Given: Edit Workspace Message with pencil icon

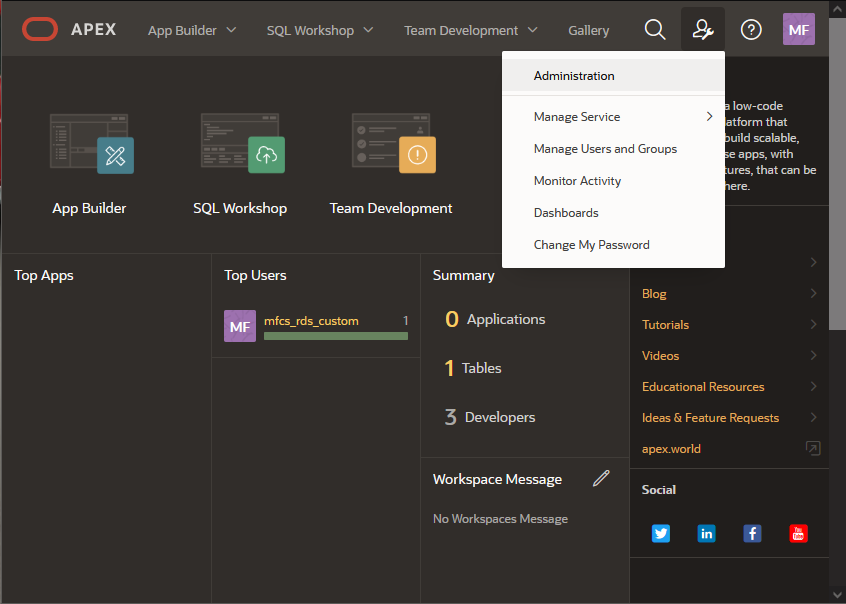Looking at the screenshot, I should (x=601, y=478).
